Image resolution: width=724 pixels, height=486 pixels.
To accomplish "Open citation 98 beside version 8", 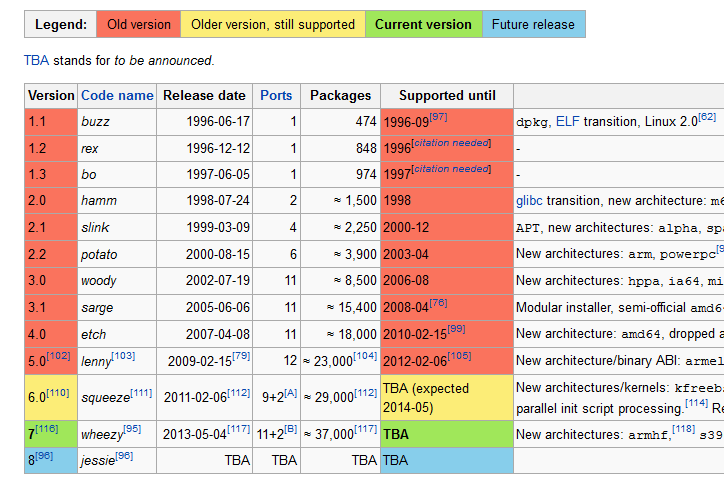I will [44, 456].
